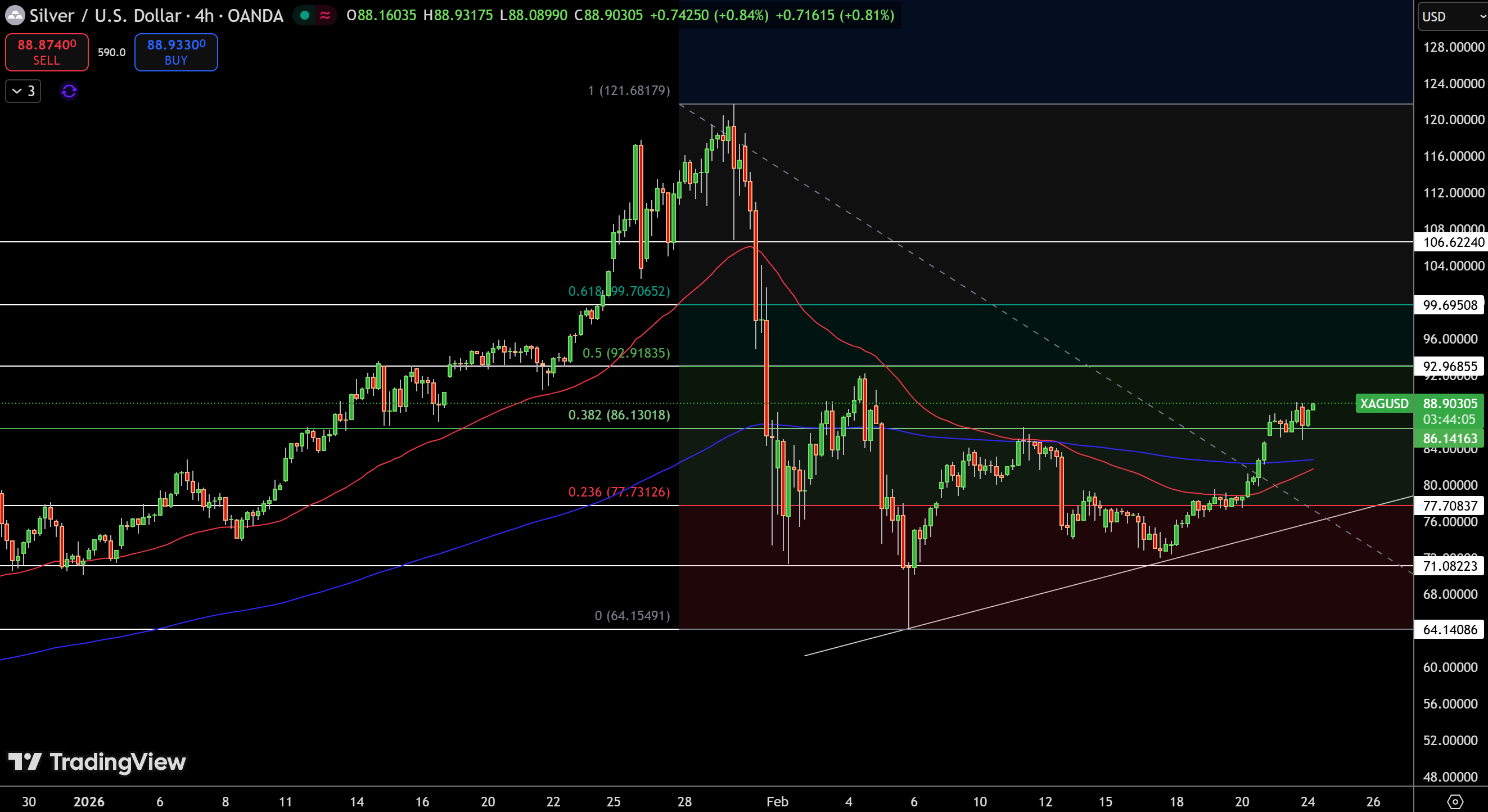Click the 60.00000 price scale label
Screen dimensions: 1488x812
tap(1450, 667)
